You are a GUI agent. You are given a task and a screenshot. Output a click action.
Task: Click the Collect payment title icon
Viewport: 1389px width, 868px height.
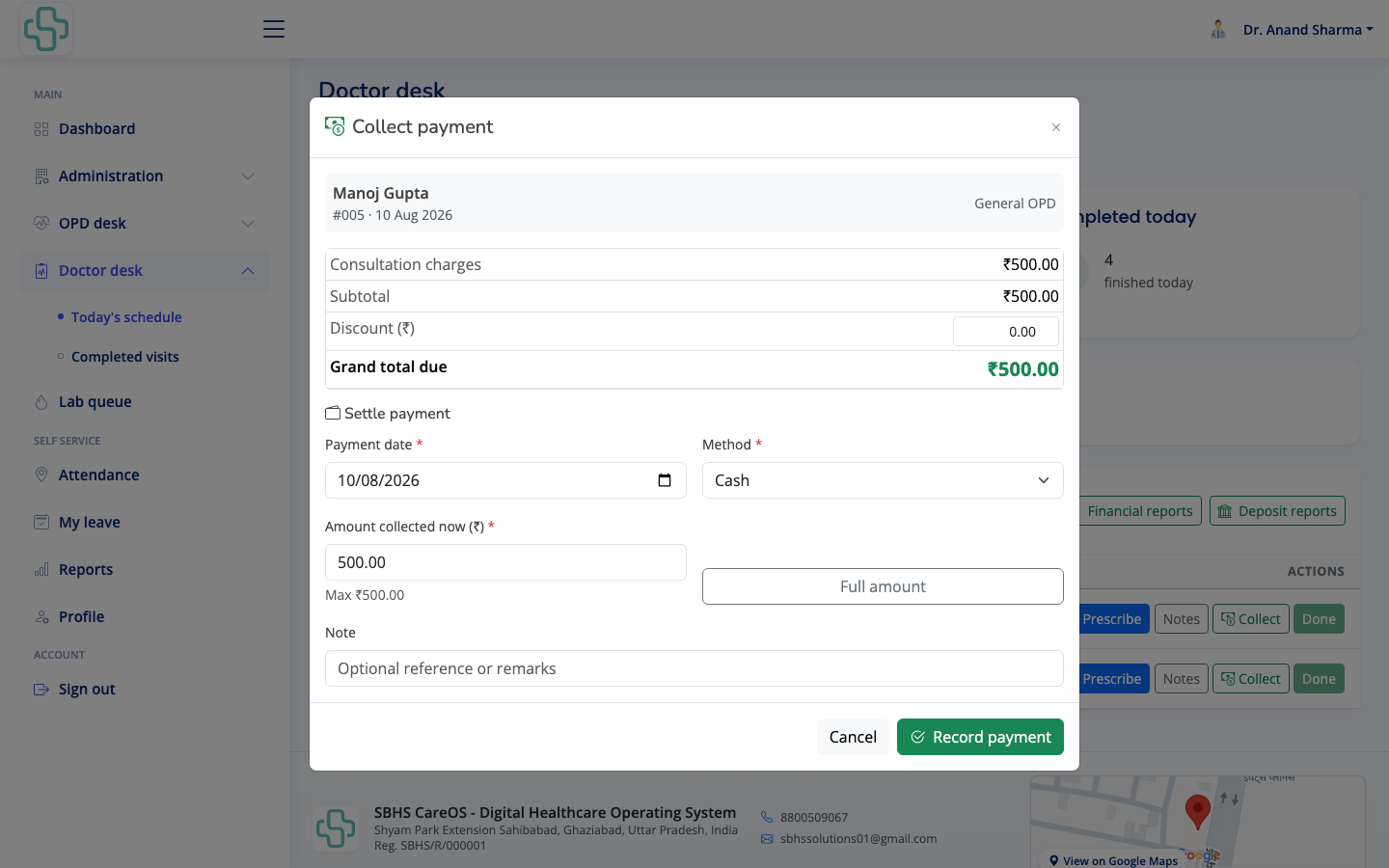[x=335, y=126]
